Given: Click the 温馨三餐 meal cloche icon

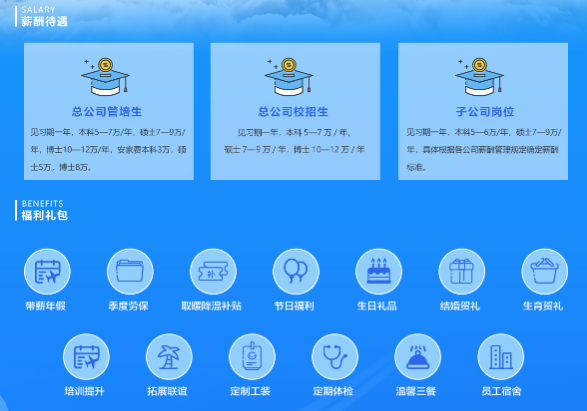Looking at the screenshot, I should pyautogui.click(x=417, y=357).
